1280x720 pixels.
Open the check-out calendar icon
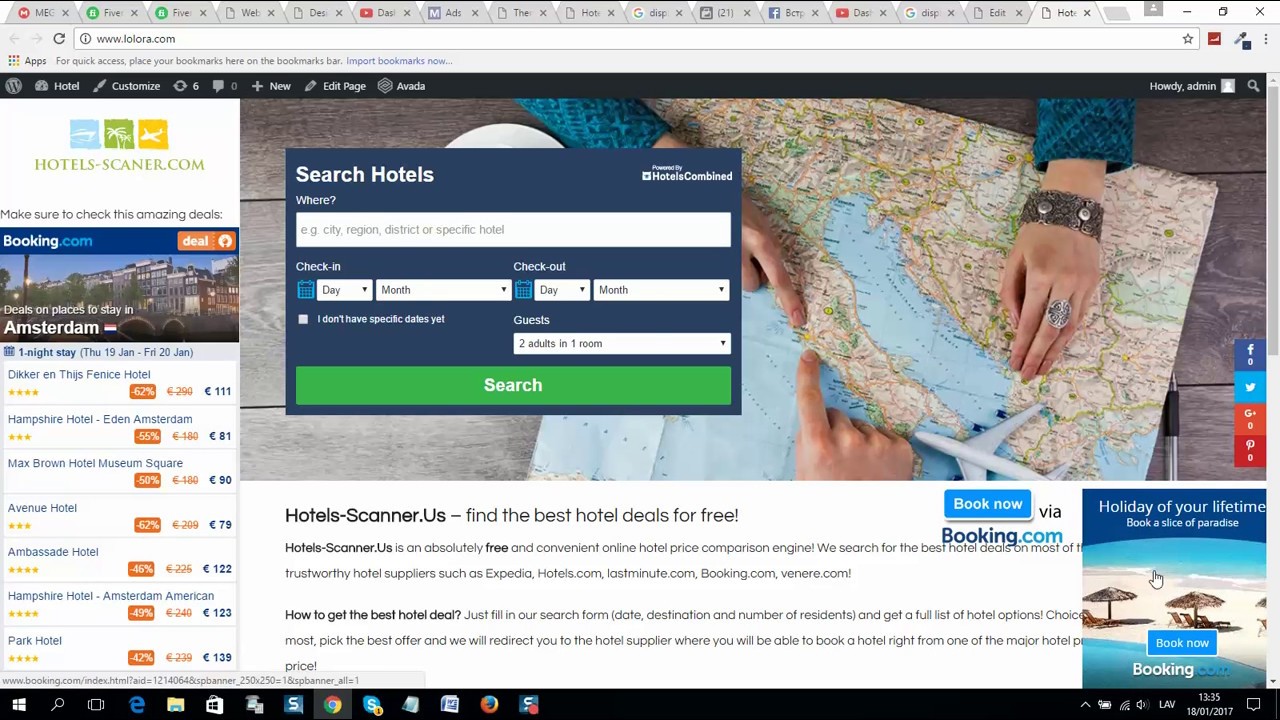pyautogui.click(x=523, y=290)
